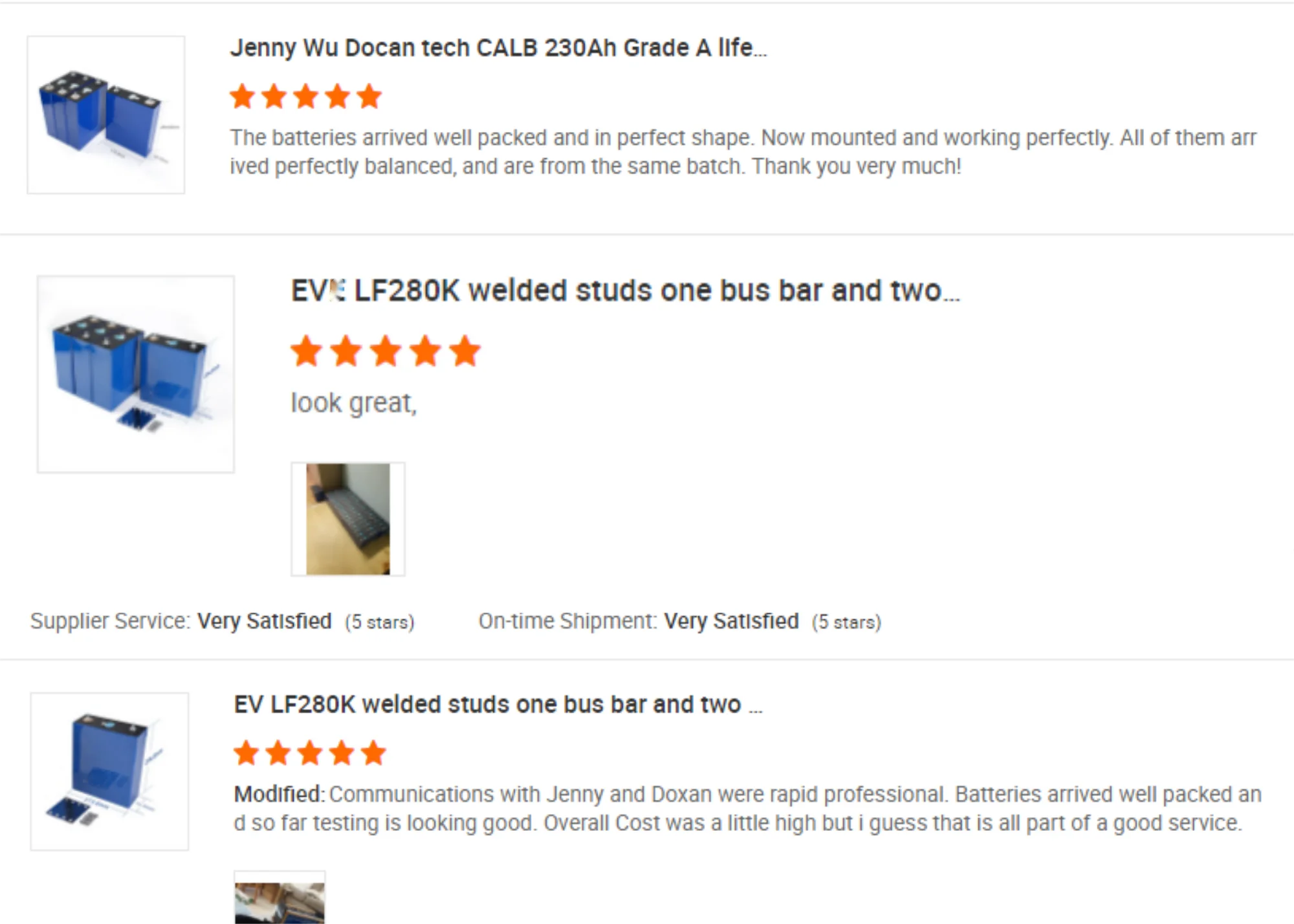
Task: Click the first star of the 'look great' review
Action: [307, 351]
